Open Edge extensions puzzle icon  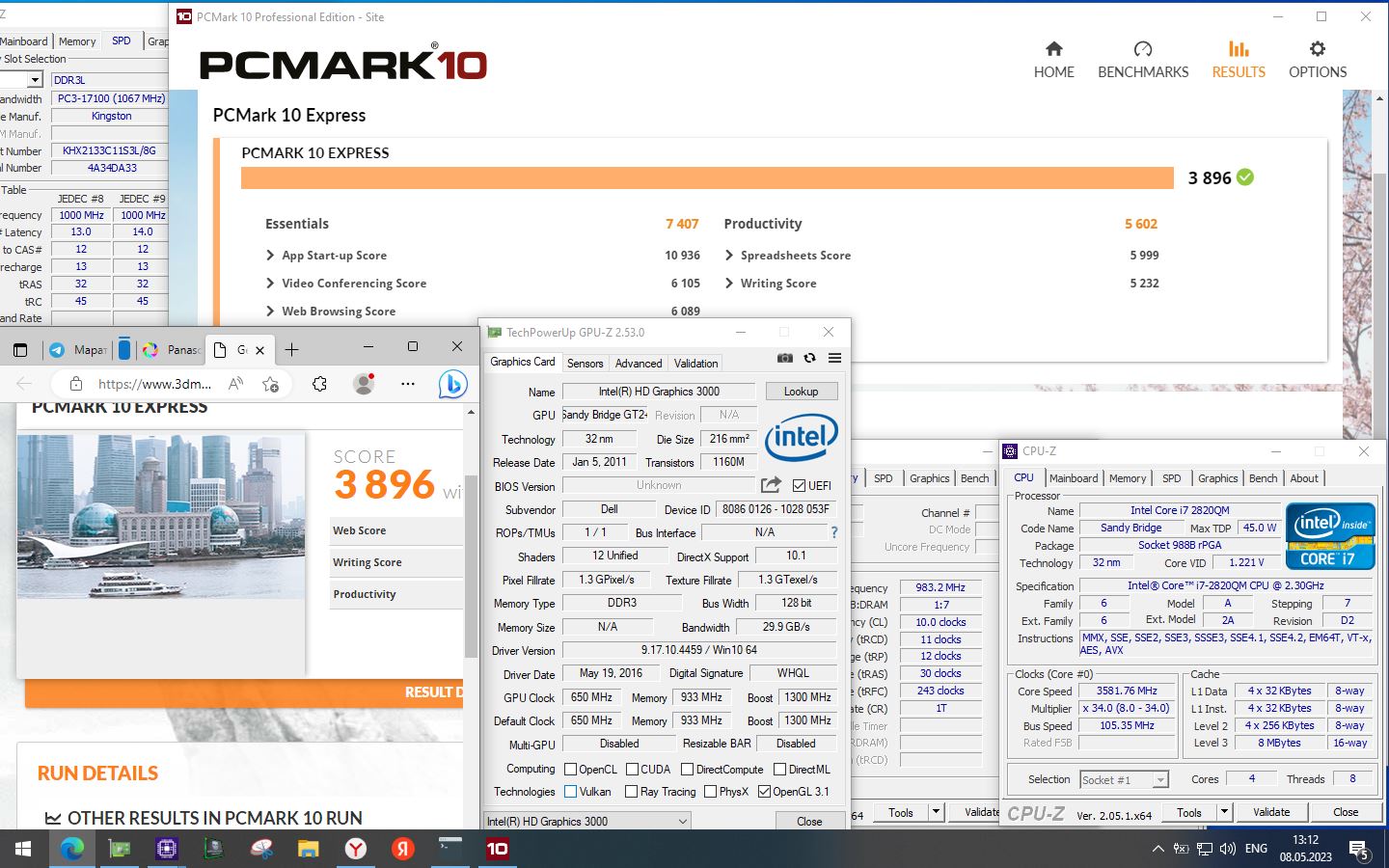coord(319,384)
